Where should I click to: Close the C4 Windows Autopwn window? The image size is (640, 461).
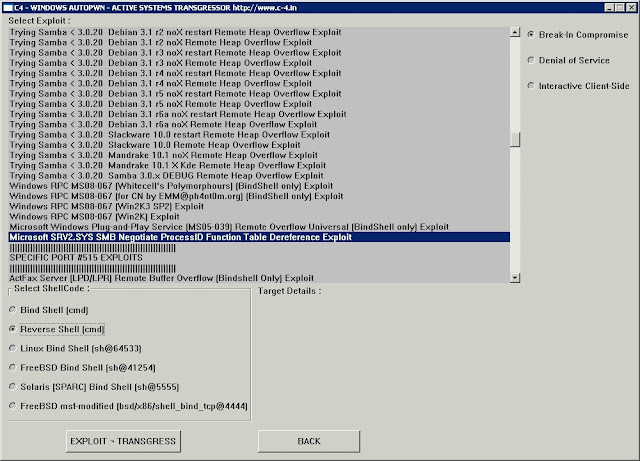click(x=631, y=7)
